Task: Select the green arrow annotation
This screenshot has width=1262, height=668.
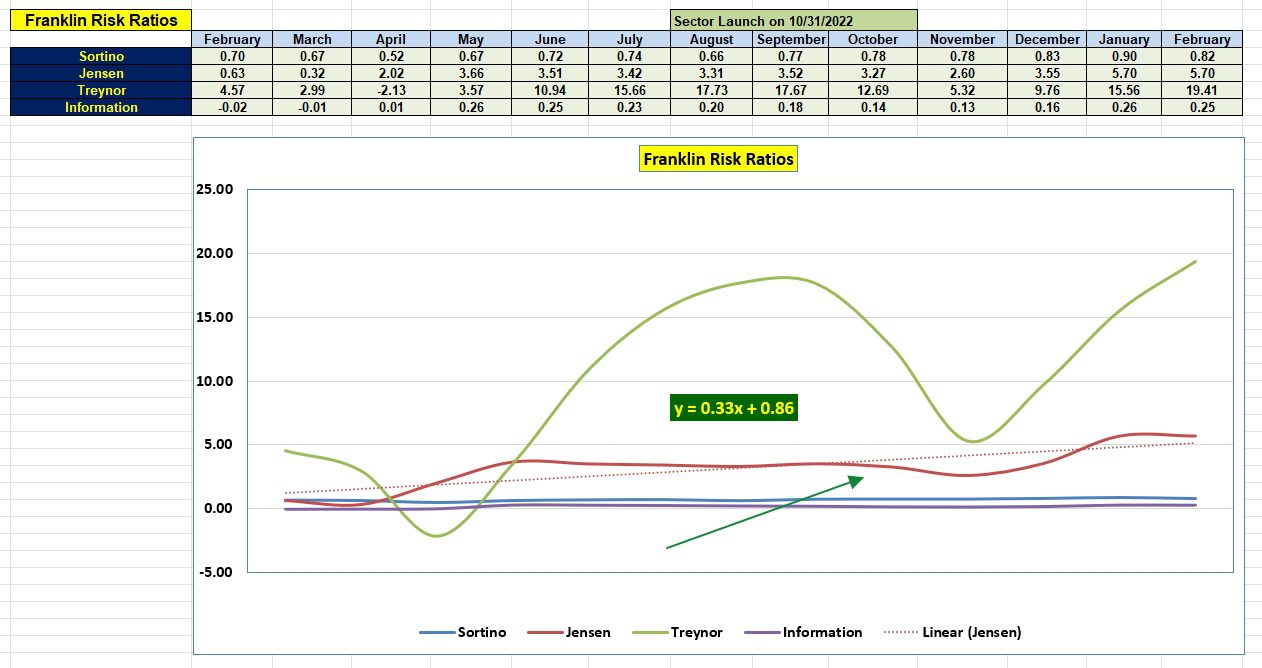Action: (760, 513)
